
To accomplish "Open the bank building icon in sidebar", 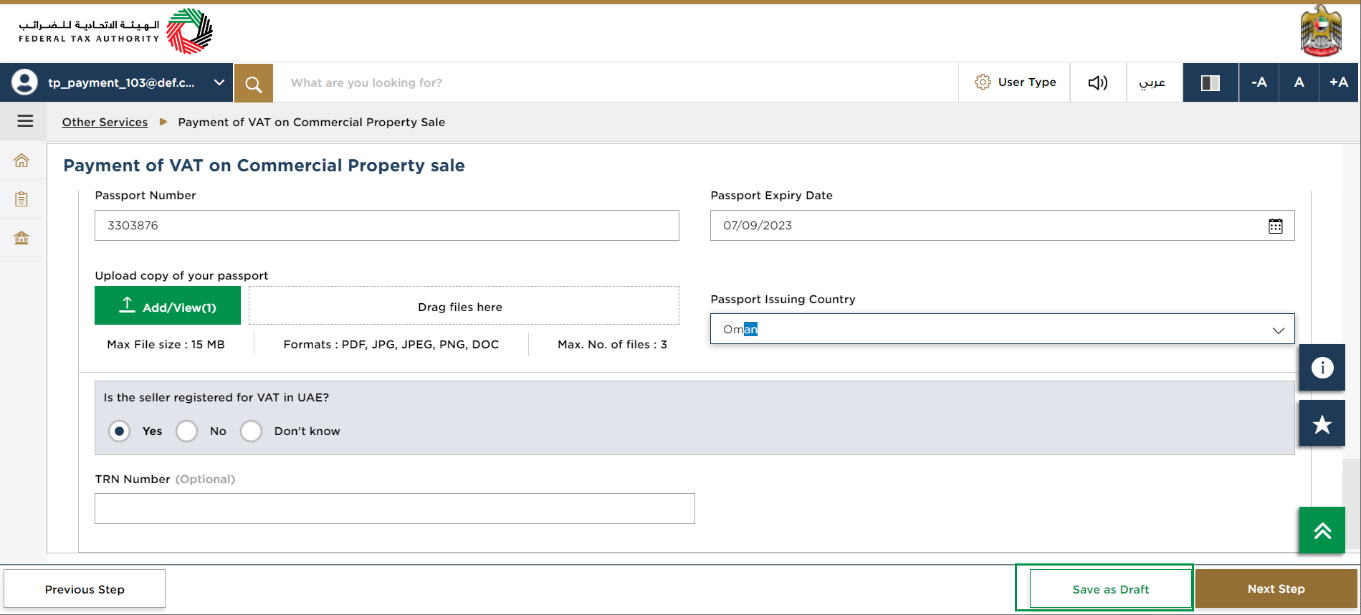I will click(22, 238).
